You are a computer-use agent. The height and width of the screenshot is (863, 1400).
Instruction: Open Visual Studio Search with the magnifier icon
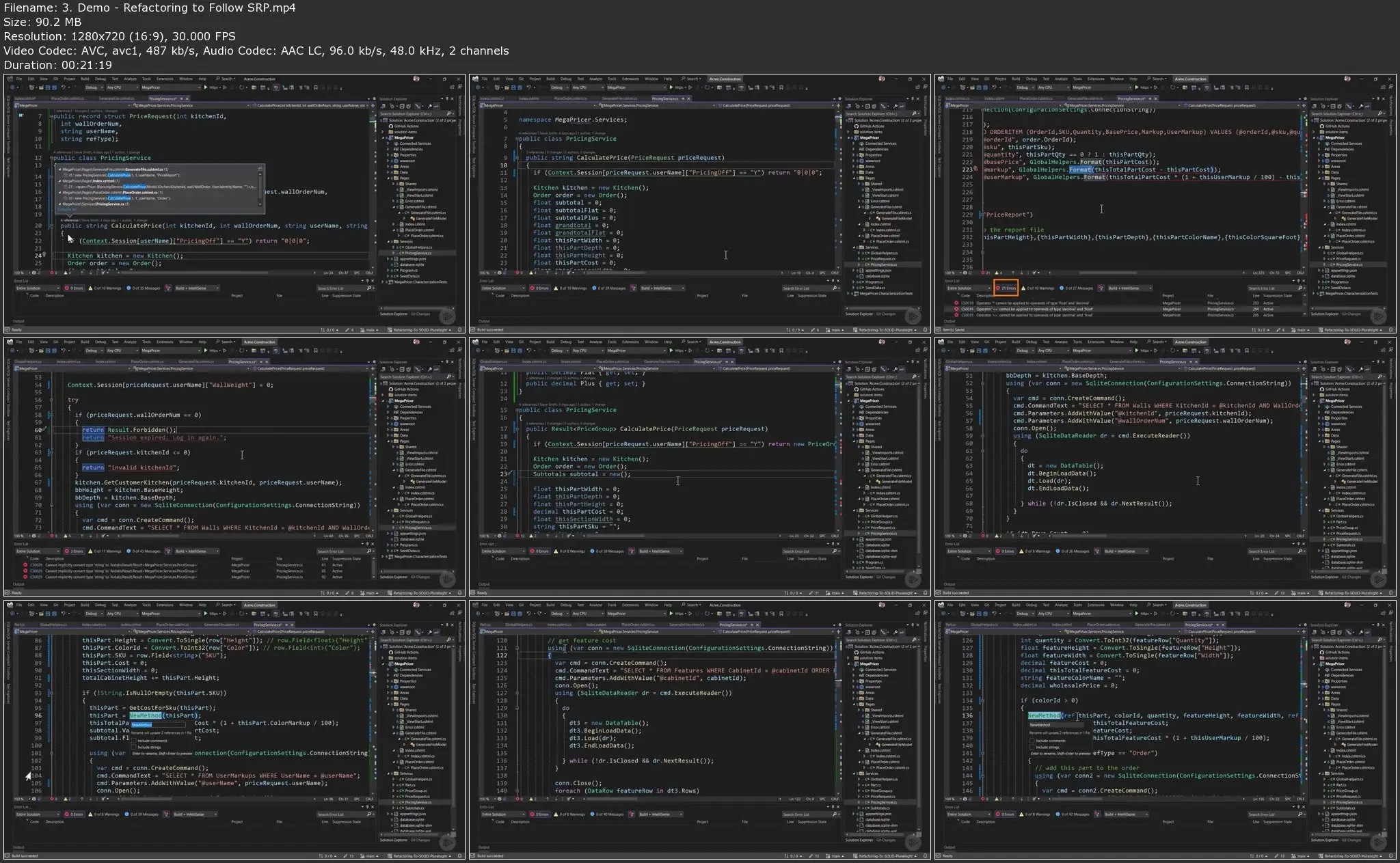(x=217, y=79)
